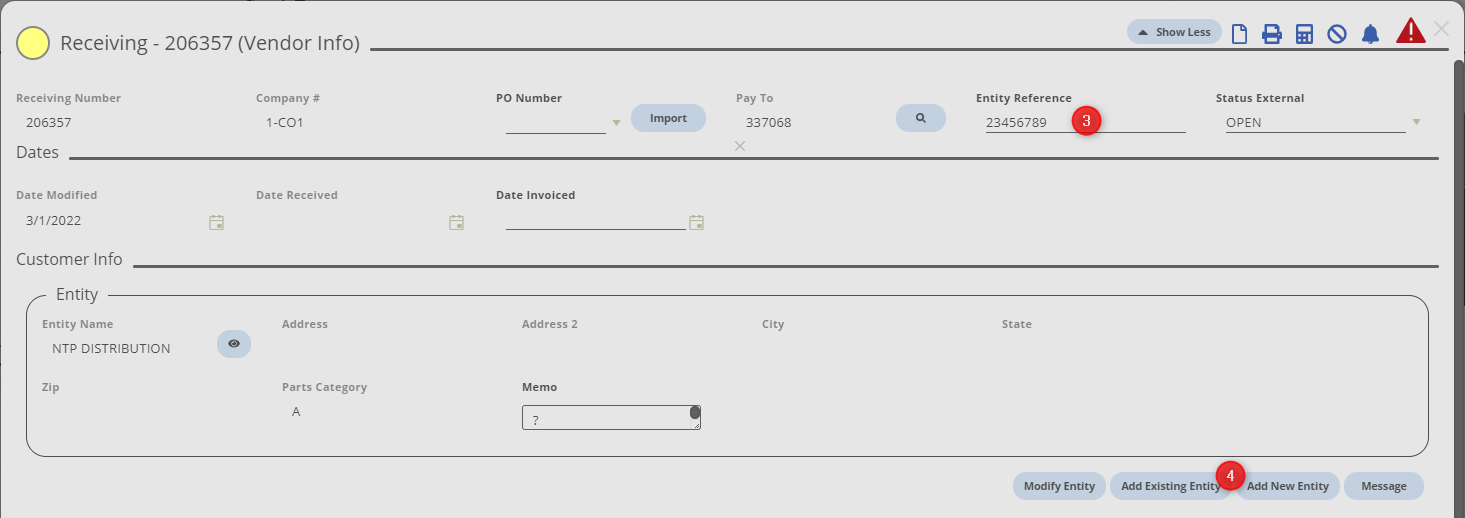1465x518 pixels.
Task: Click the new document icon
Action: pos(1239,34)
